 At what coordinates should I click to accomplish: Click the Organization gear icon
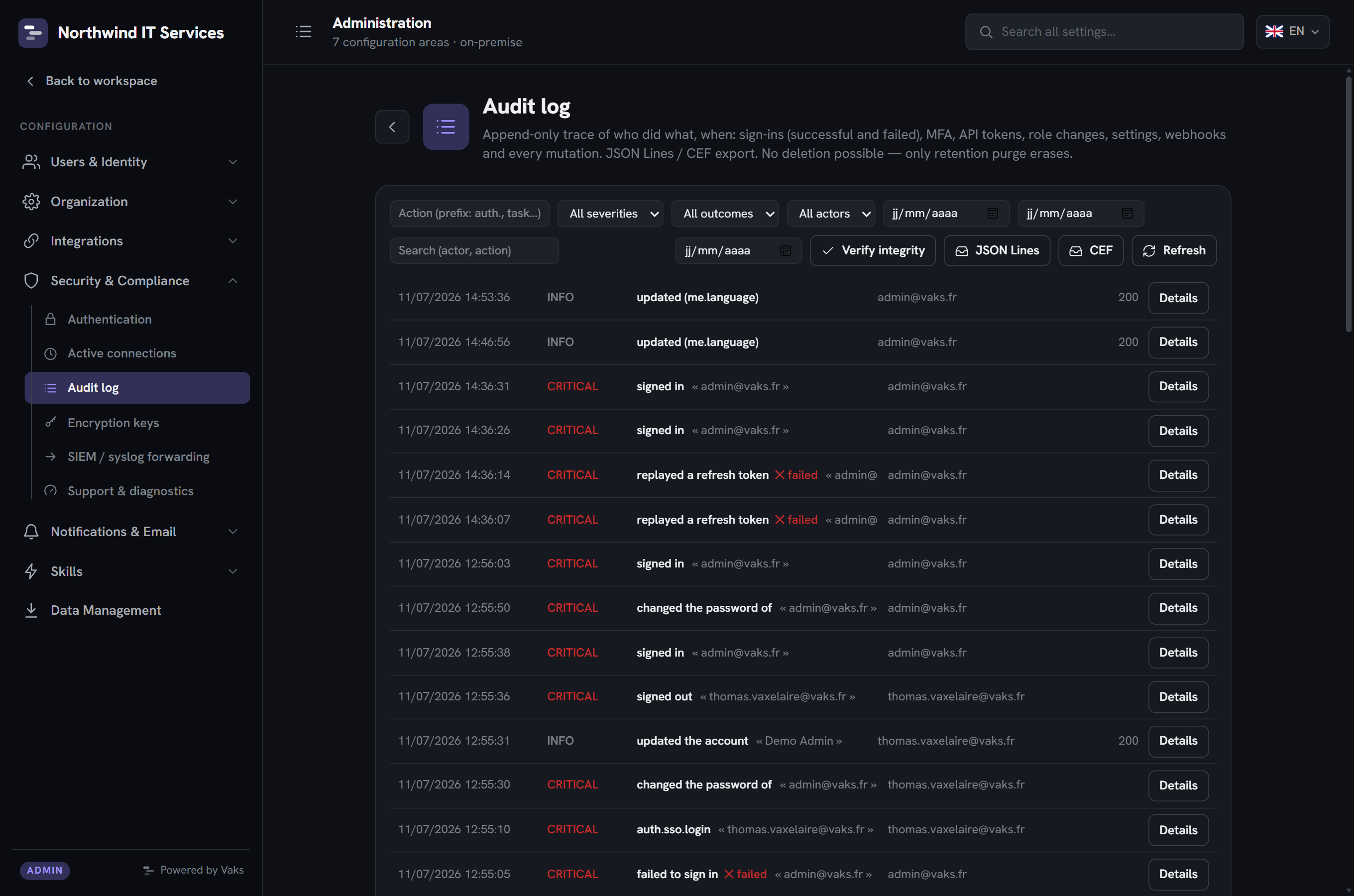click(31, 202)
